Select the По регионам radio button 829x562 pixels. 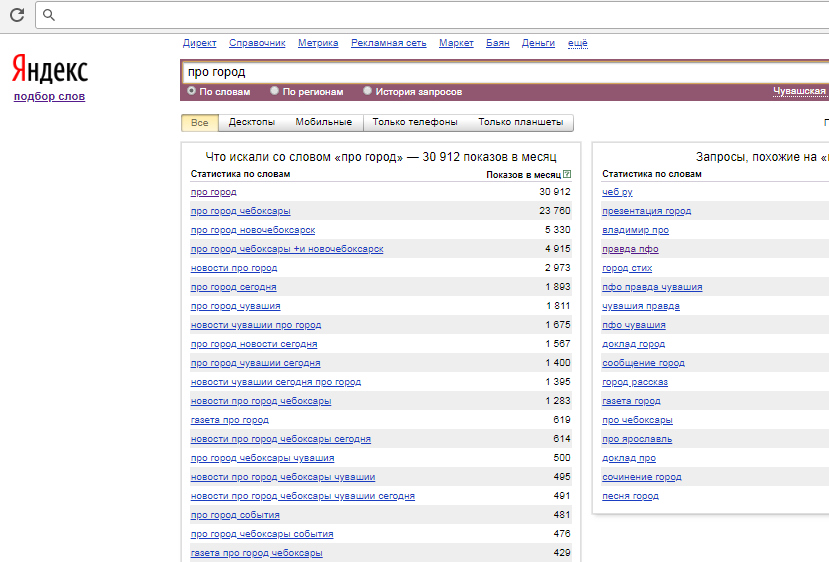(x=275, y=91)
